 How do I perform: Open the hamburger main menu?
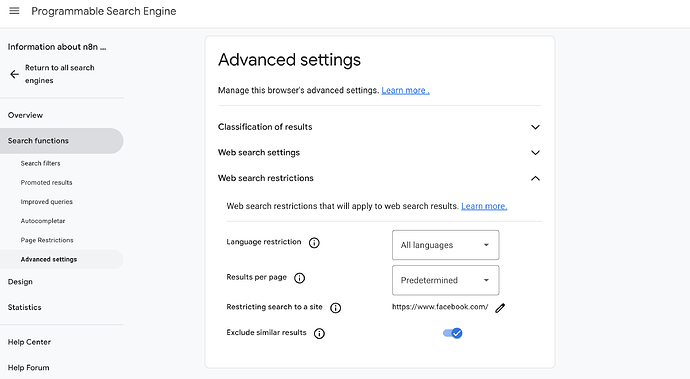(14, 11)
